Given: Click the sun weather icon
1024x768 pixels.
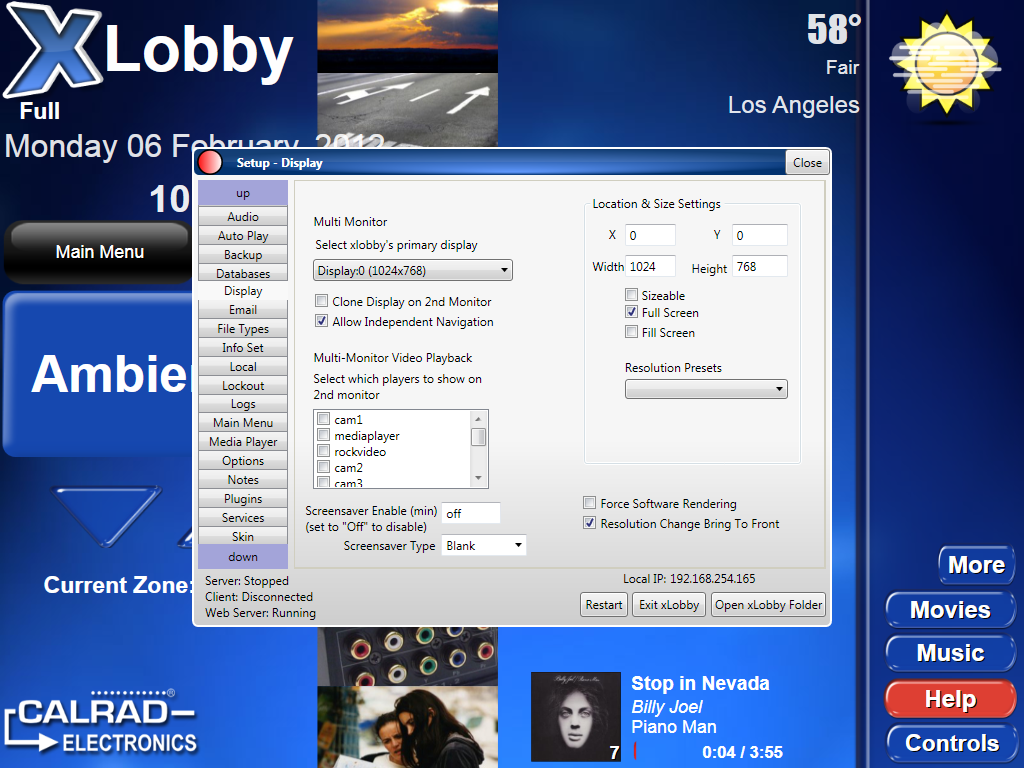Looking at the screenshot, I should (945, 65).
